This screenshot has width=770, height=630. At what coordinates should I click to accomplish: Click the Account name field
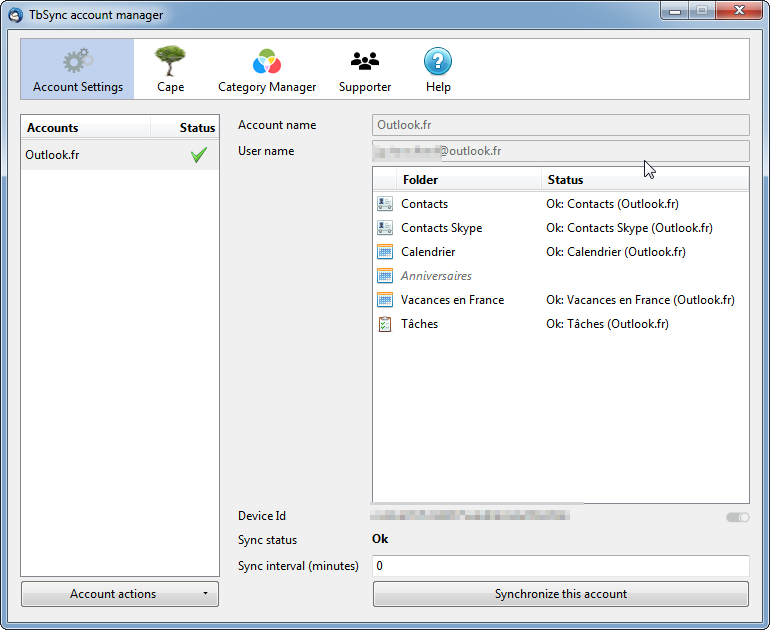[x=560, y=125]
